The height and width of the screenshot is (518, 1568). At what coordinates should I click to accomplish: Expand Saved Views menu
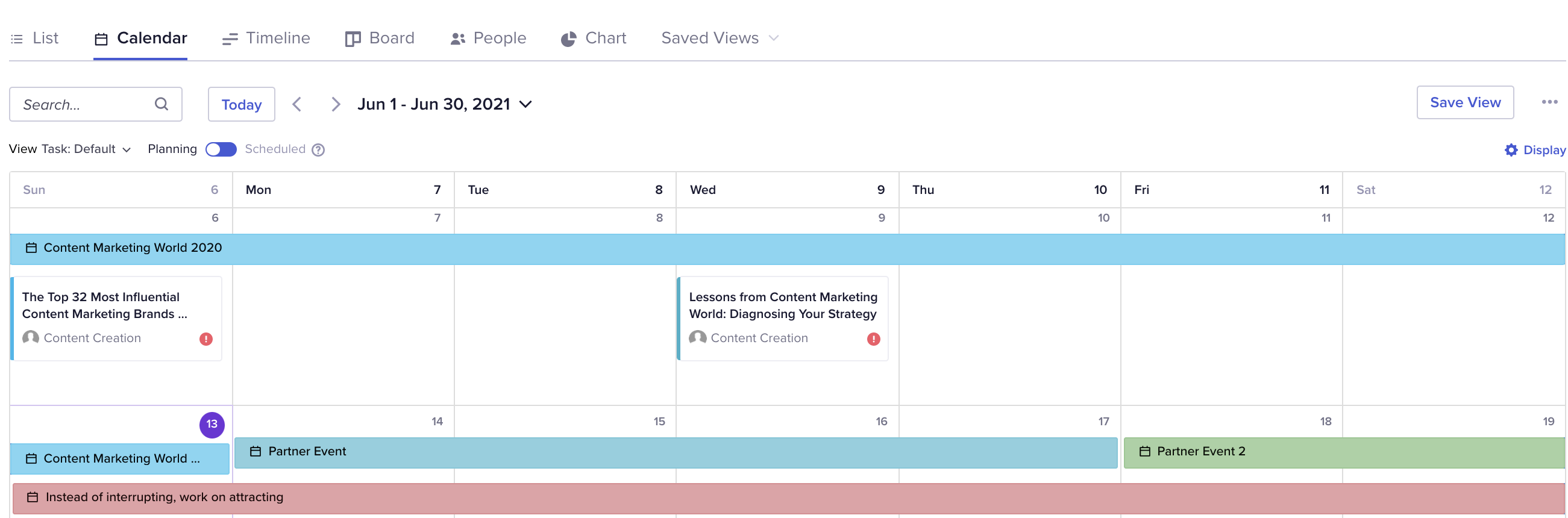coord(720,38)
